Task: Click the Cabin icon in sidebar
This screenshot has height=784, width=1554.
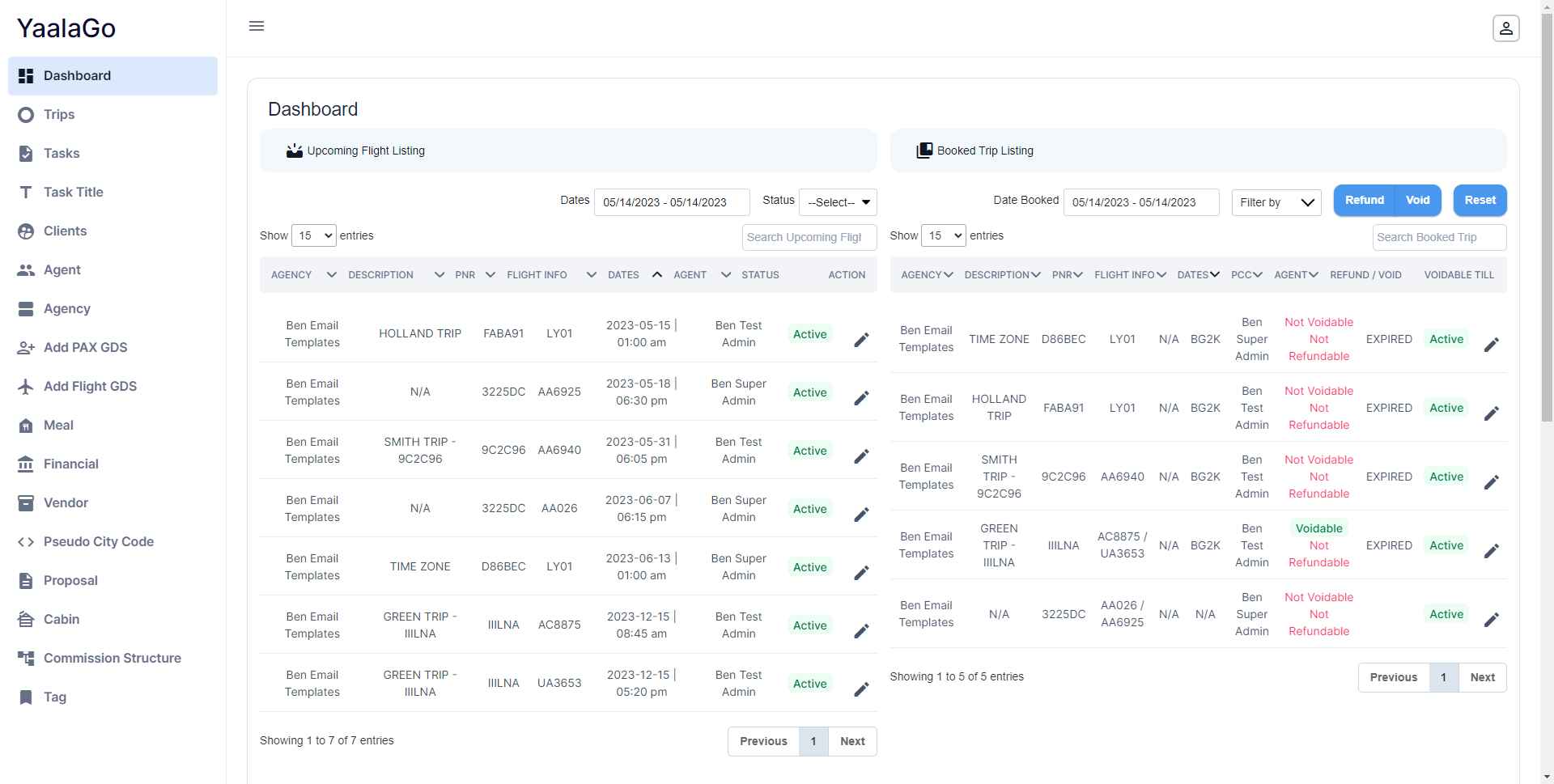Action: (26, 620)
